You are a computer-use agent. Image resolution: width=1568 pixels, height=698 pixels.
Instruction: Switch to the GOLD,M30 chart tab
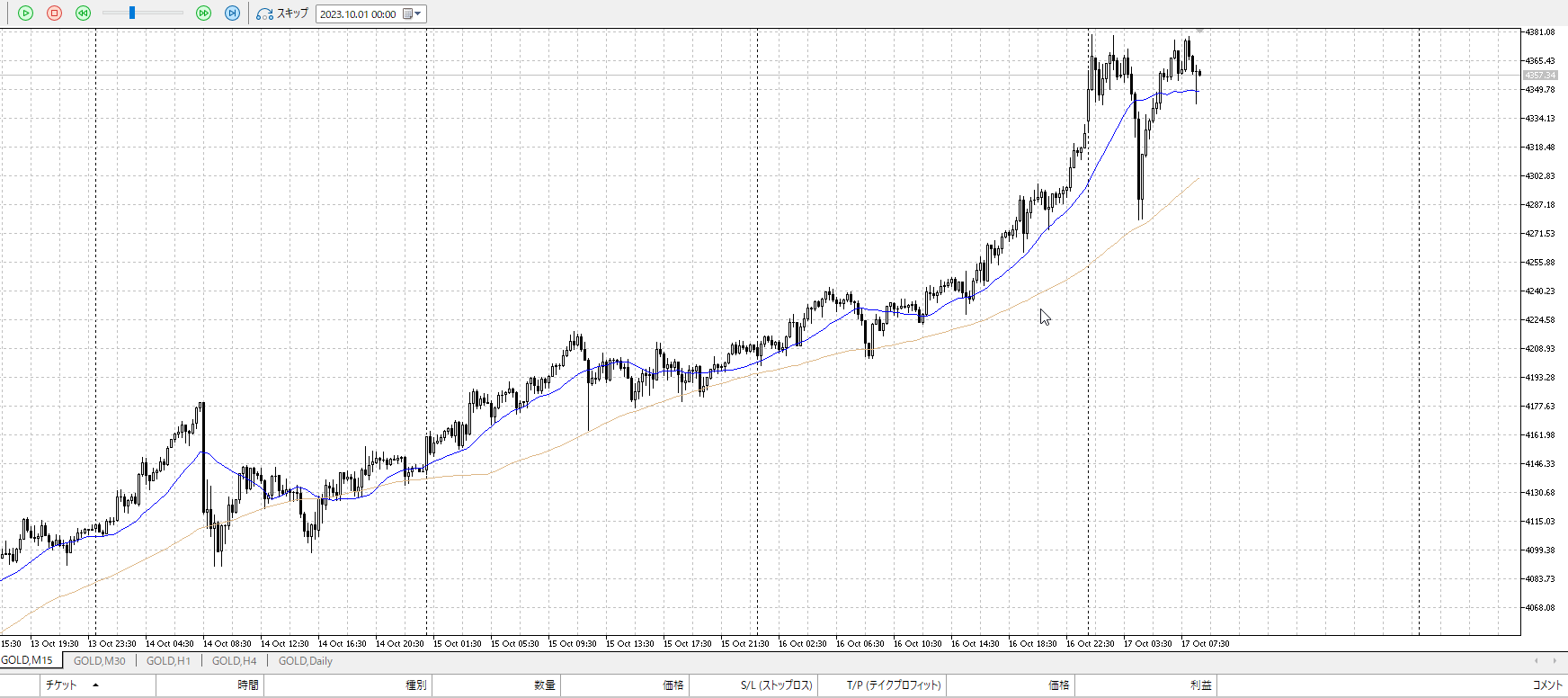99,661
